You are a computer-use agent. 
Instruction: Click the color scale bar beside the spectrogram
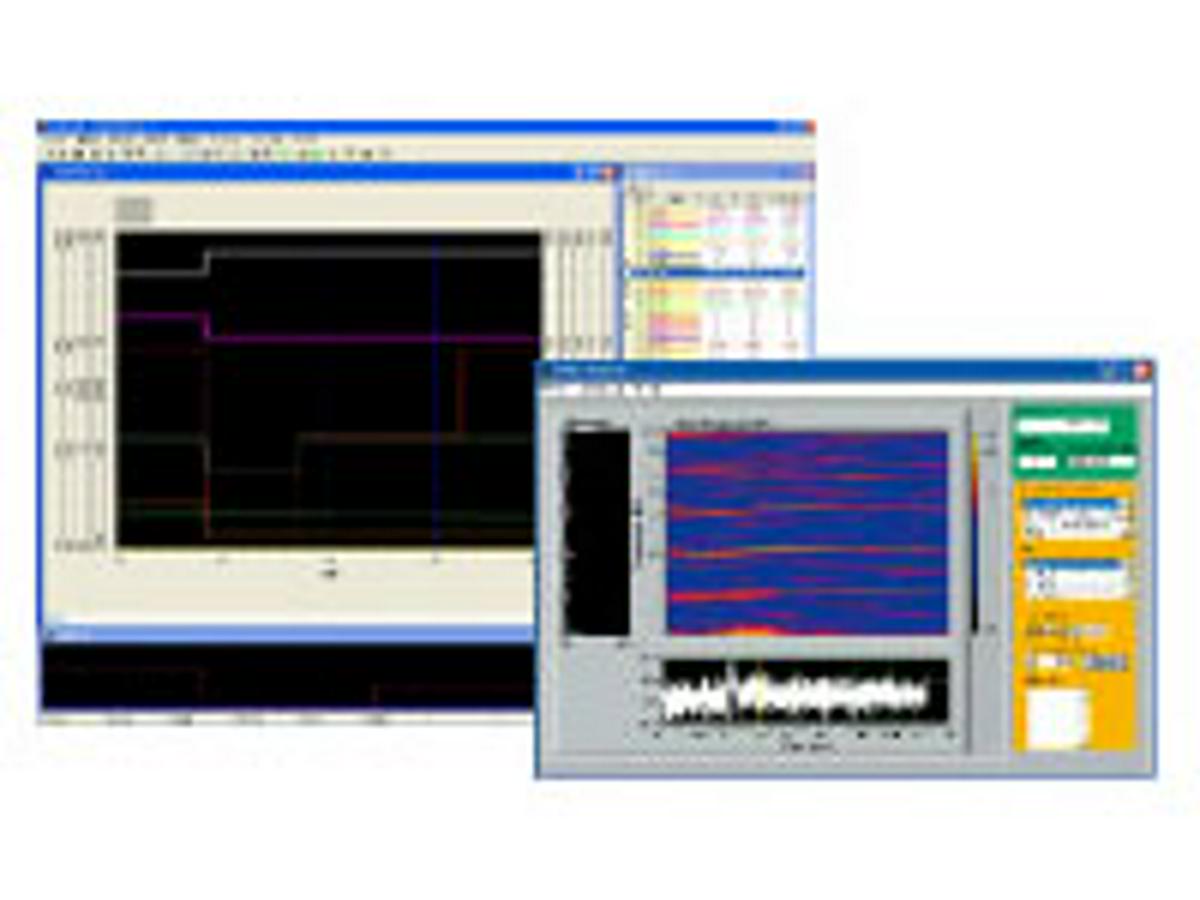pyautogui.click(x=975, y=530)
